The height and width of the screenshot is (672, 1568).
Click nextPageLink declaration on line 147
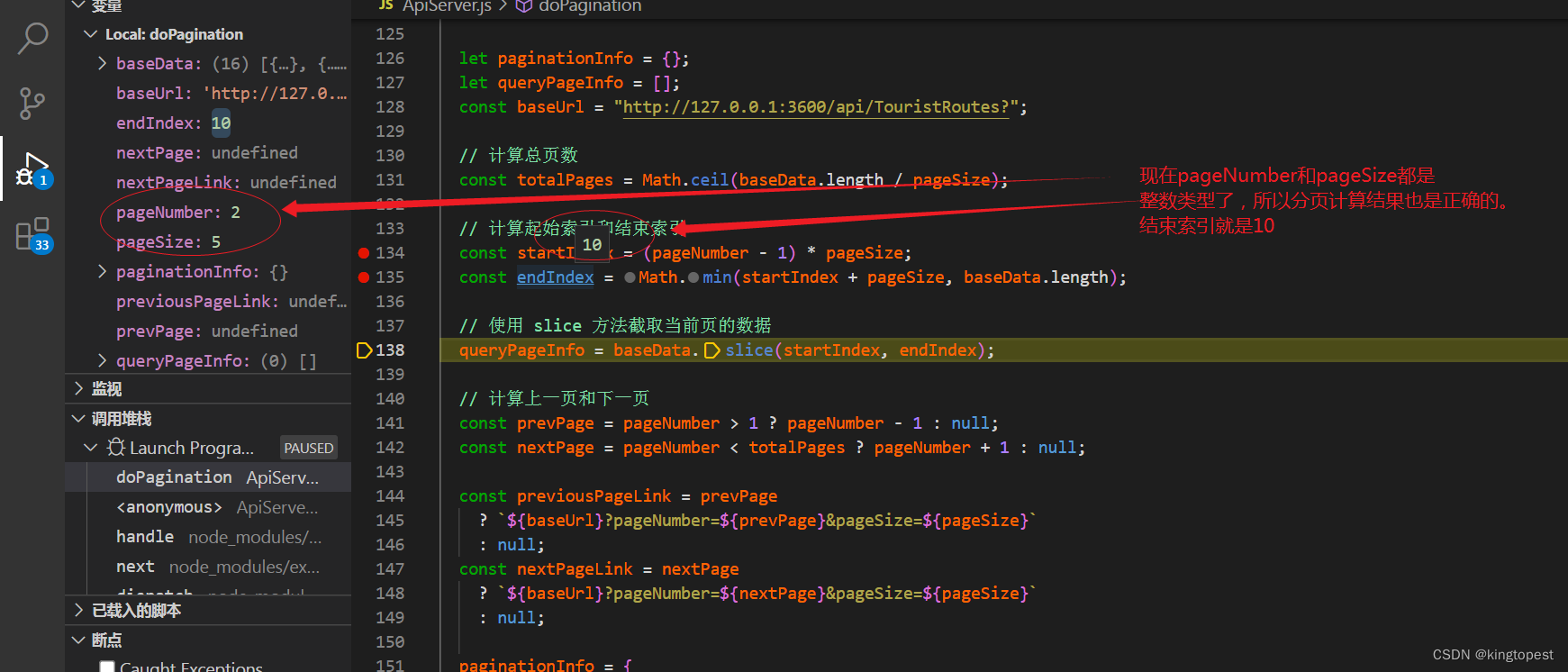(x=575, y=569)
